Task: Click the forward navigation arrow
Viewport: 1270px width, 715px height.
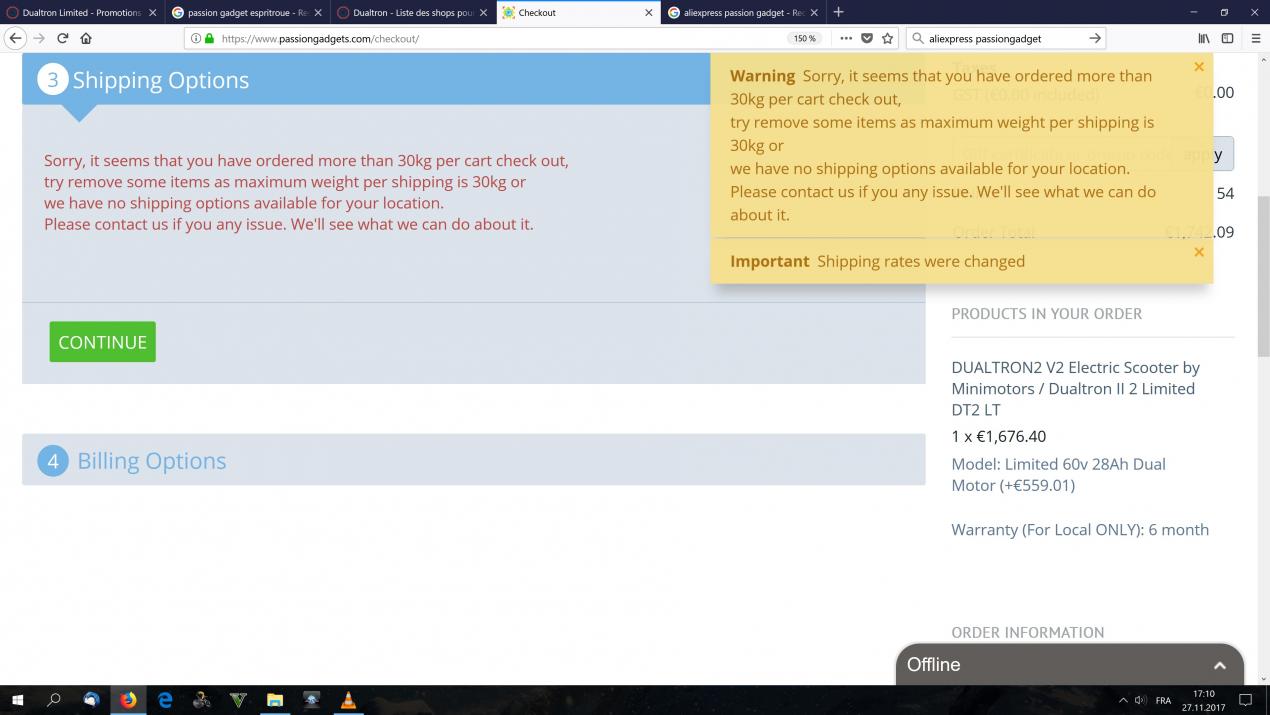Action: click(39, 38)
